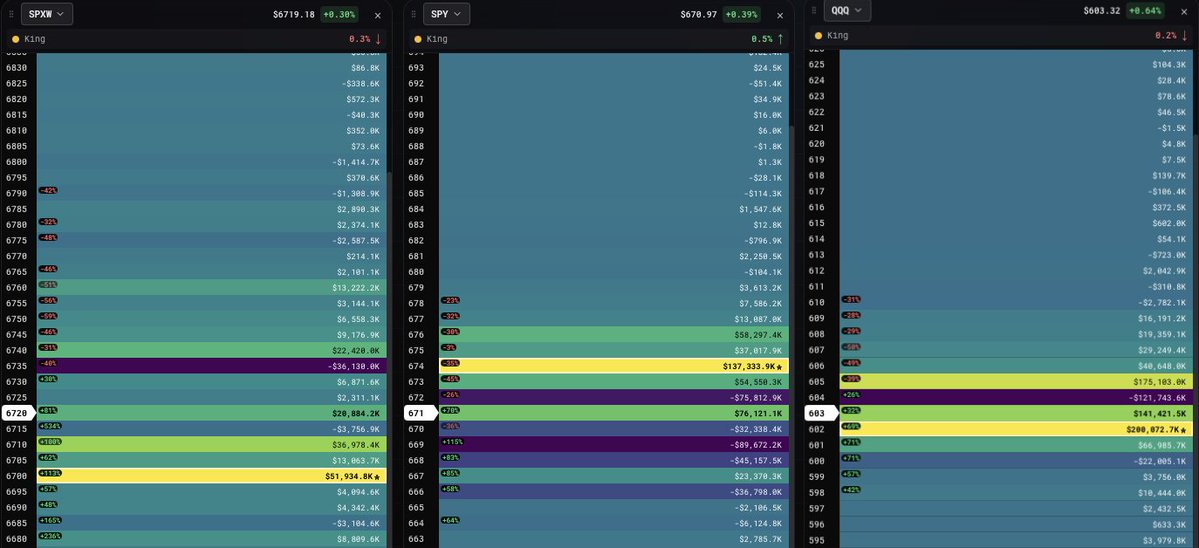Click the -40% badge on SPXW 6735 row
The width and height of the screenshot is (1199, 548).
click(x=47, y=363)
